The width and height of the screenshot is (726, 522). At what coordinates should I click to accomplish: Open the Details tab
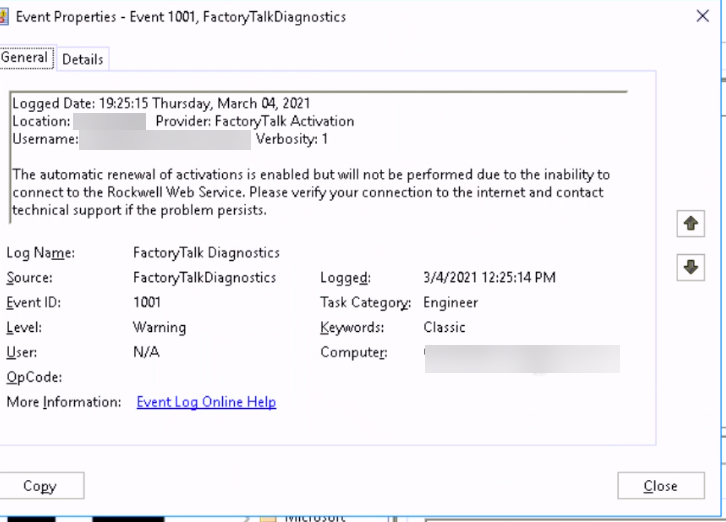82,59
